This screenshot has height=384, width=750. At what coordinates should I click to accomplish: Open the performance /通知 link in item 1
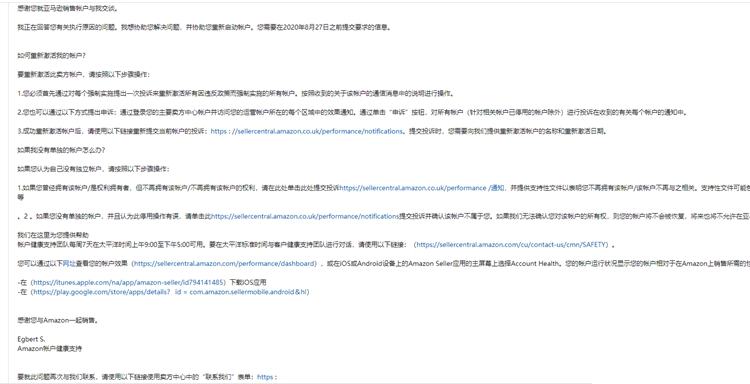[x=422, y=188]
